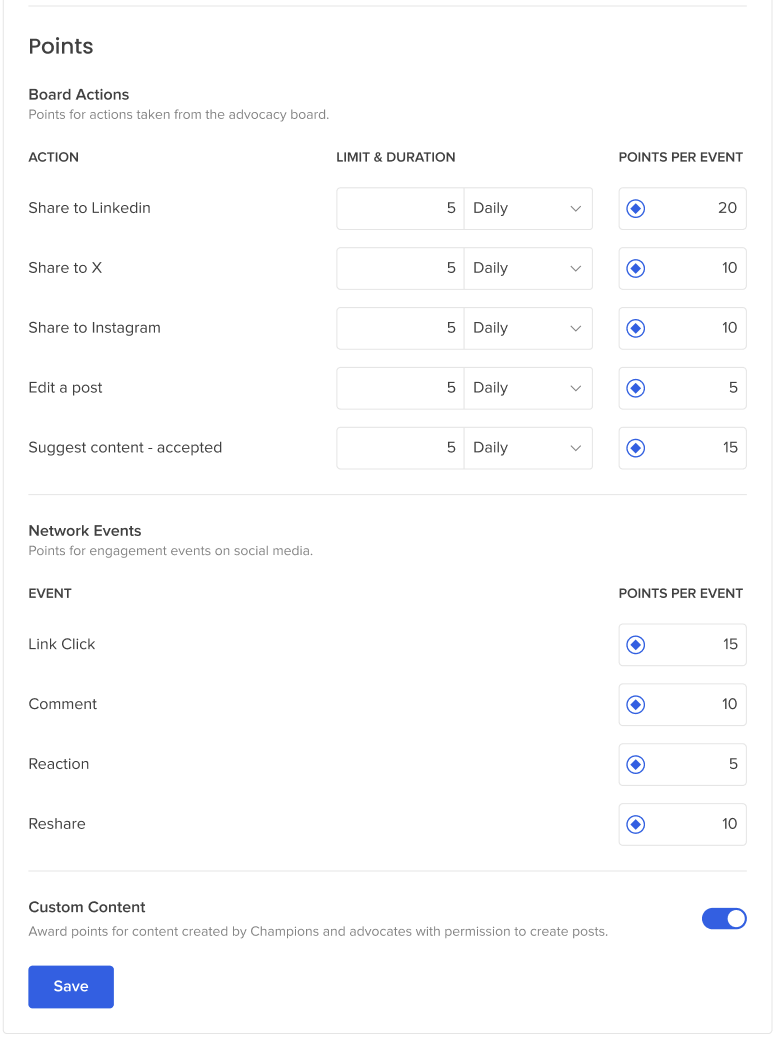Click points icon in Edit a post row
The height and width of the screenshot is (1046, 780).
635,388
